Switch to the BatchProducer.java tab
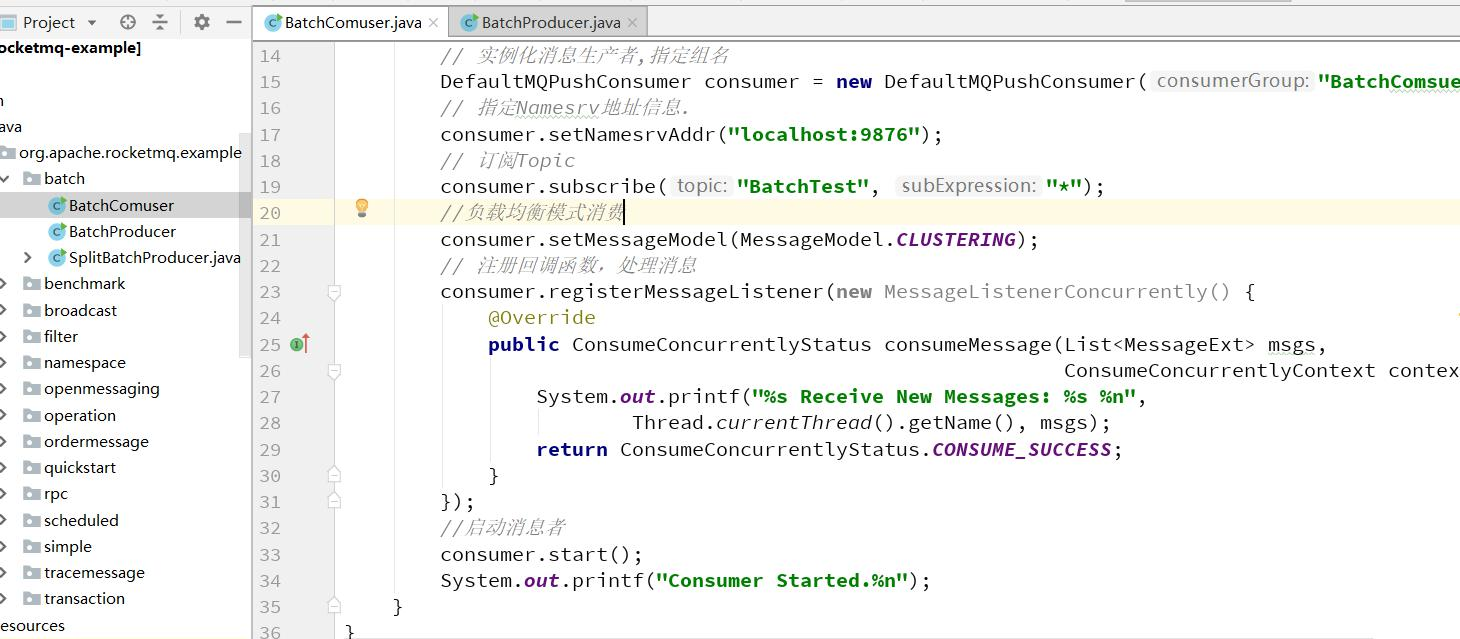This screenshot has height=639, width=1460. tap(550, 22)
